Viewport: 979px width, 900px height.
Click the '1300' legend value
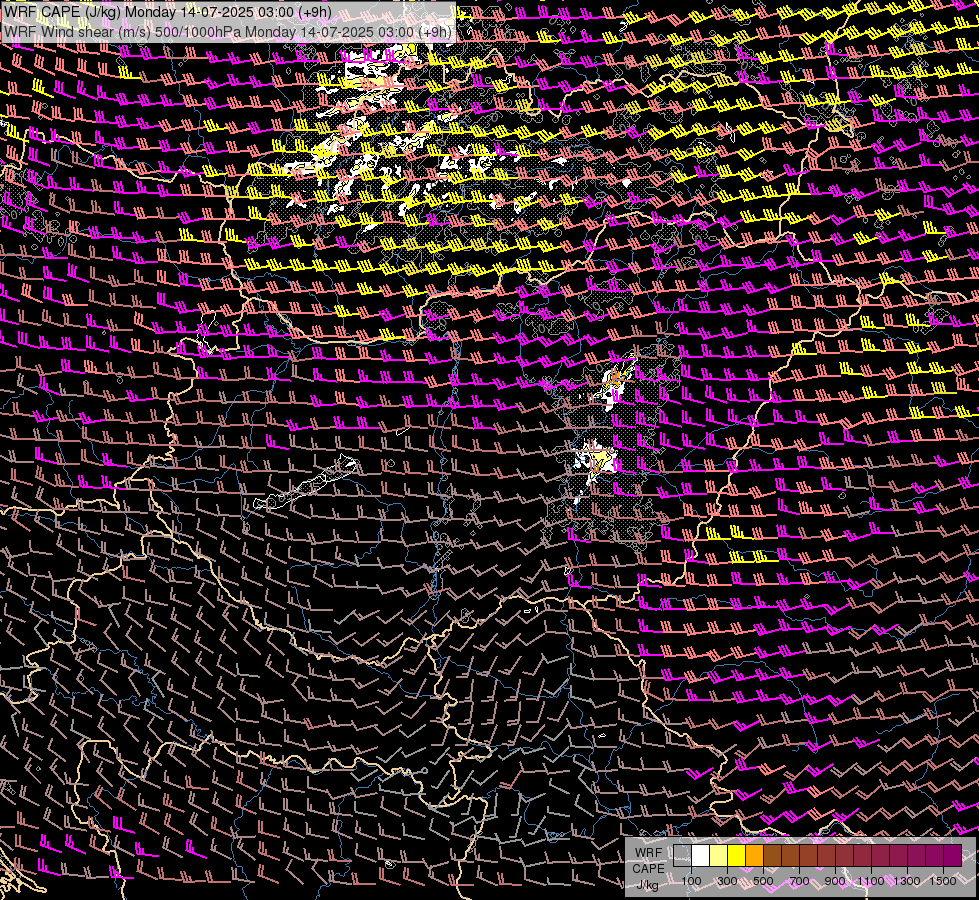tap(907, 881)
